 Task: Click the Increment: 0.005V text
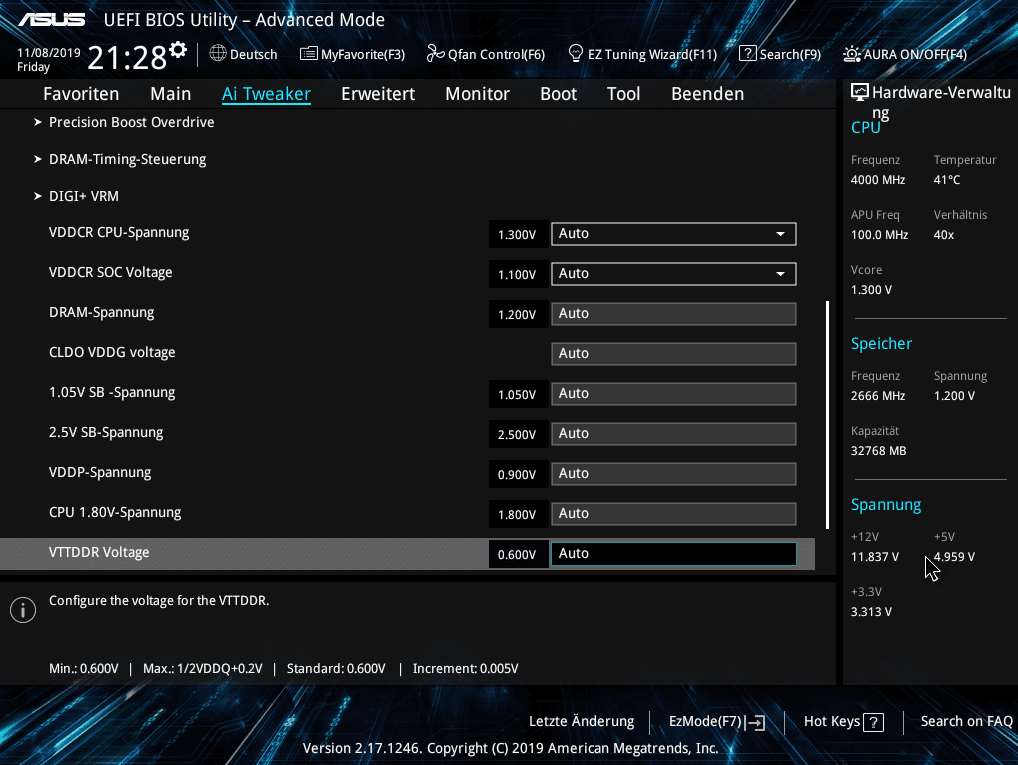coord(466,668)
